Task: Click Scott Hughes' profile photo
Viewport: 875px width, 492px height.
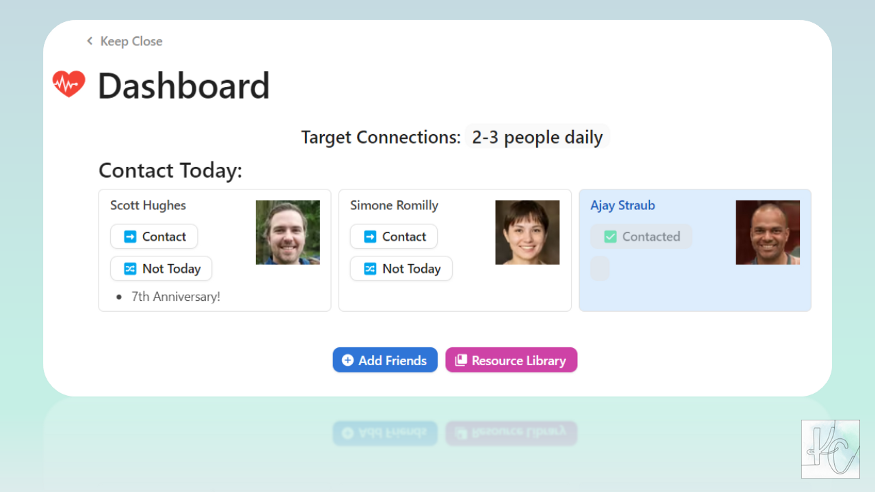Action: point(288,232)
